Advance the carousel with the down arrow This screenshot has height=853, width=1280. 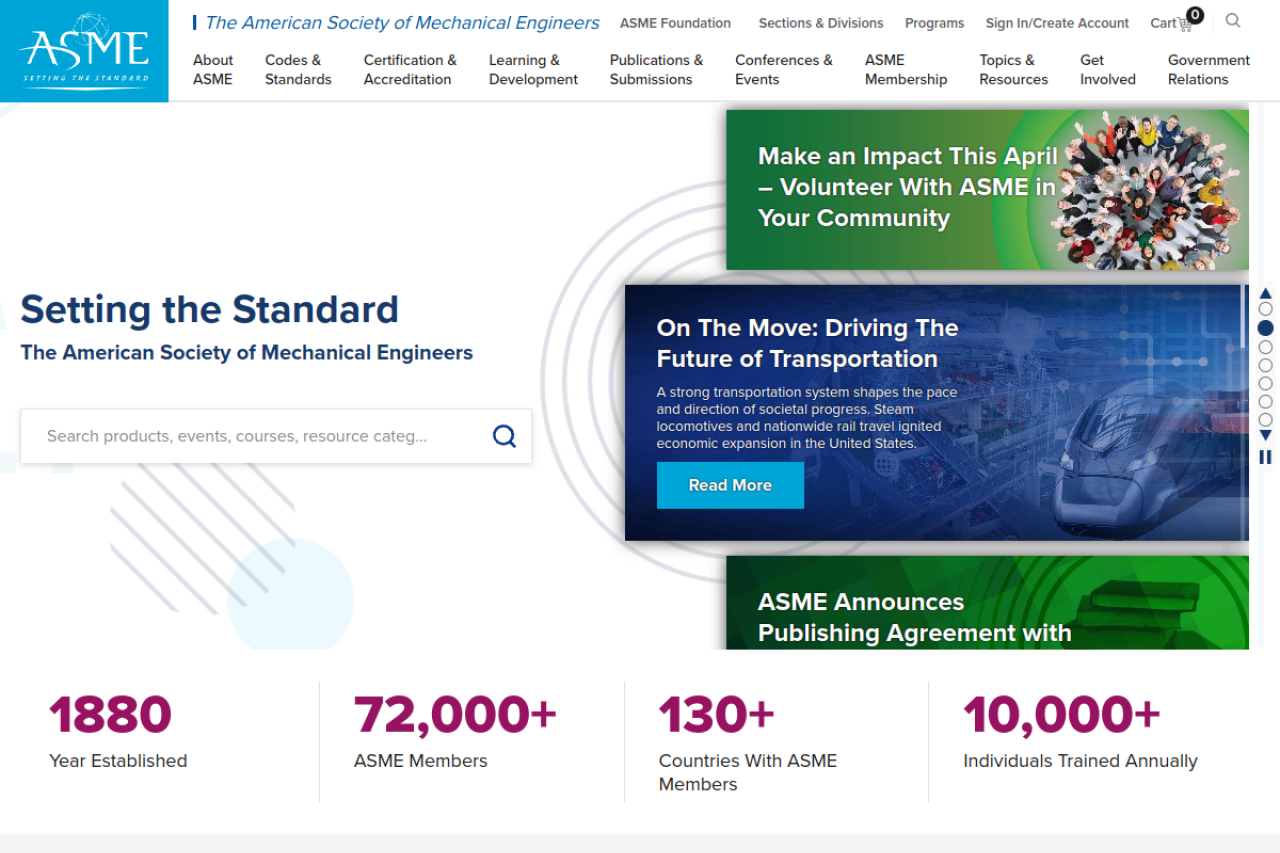(1265, 436)
